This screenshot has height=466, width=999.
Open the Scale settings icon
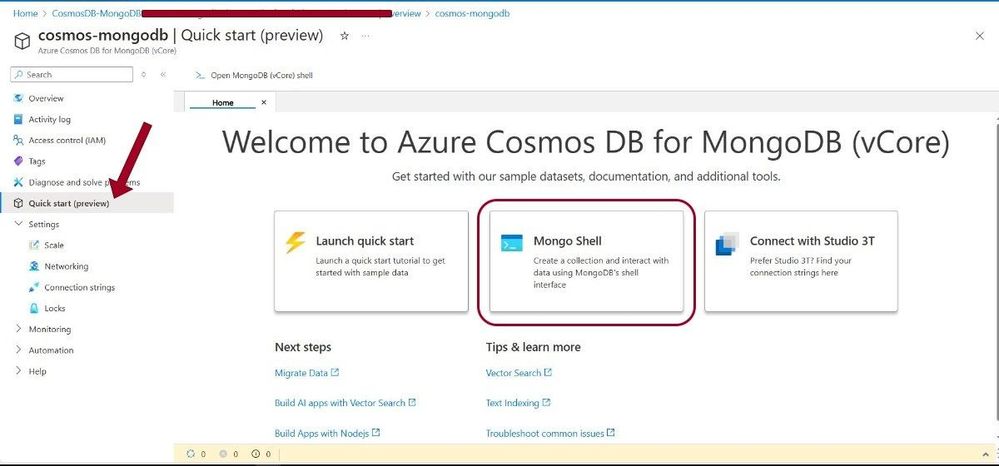pyautogui.click(x=34, y=245)
